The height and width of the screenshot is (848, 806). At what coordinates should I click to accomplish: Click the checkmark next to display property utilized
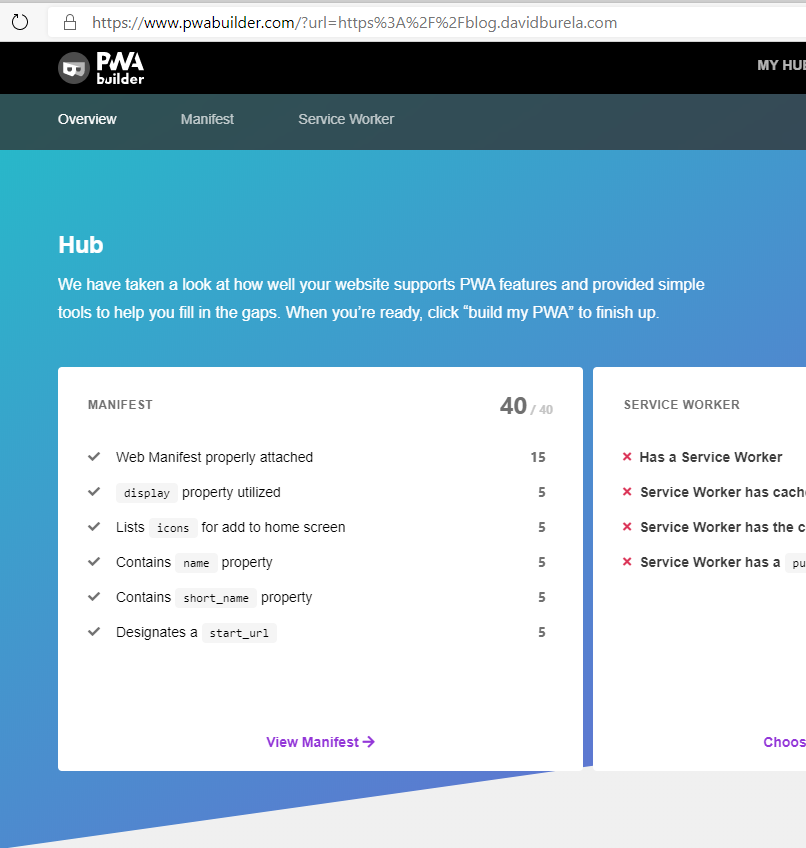93,492
